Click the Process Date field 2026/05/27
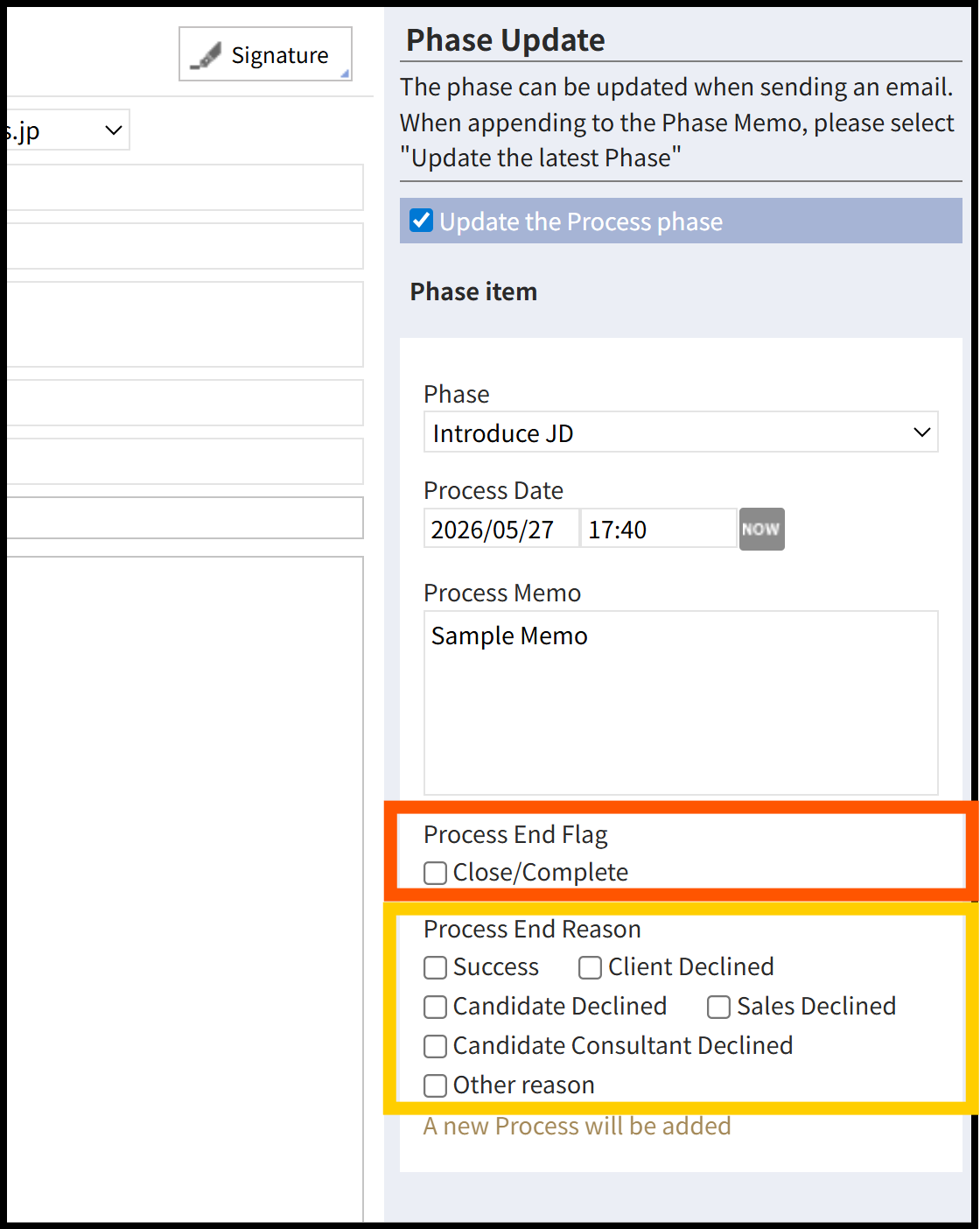The width and height of the screenshot is (980, 1229). coord(501,529)
